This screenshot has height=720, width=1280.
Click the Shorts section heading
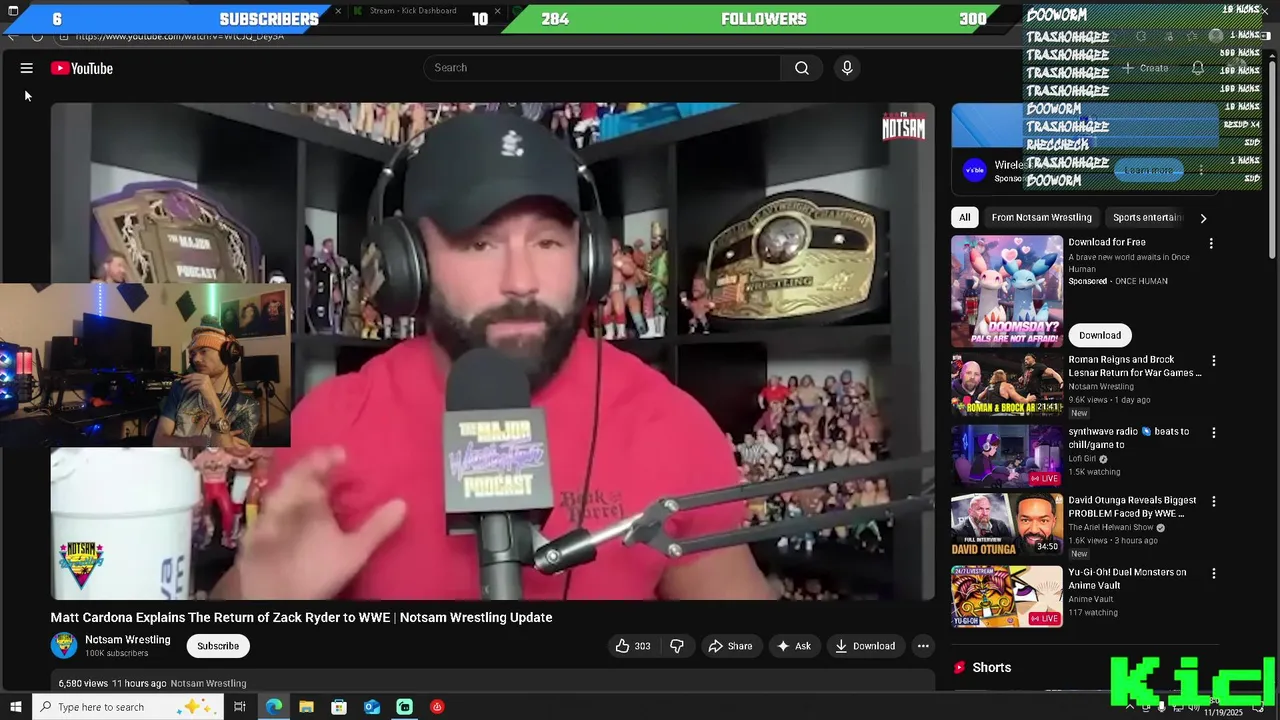click(992, 667)
